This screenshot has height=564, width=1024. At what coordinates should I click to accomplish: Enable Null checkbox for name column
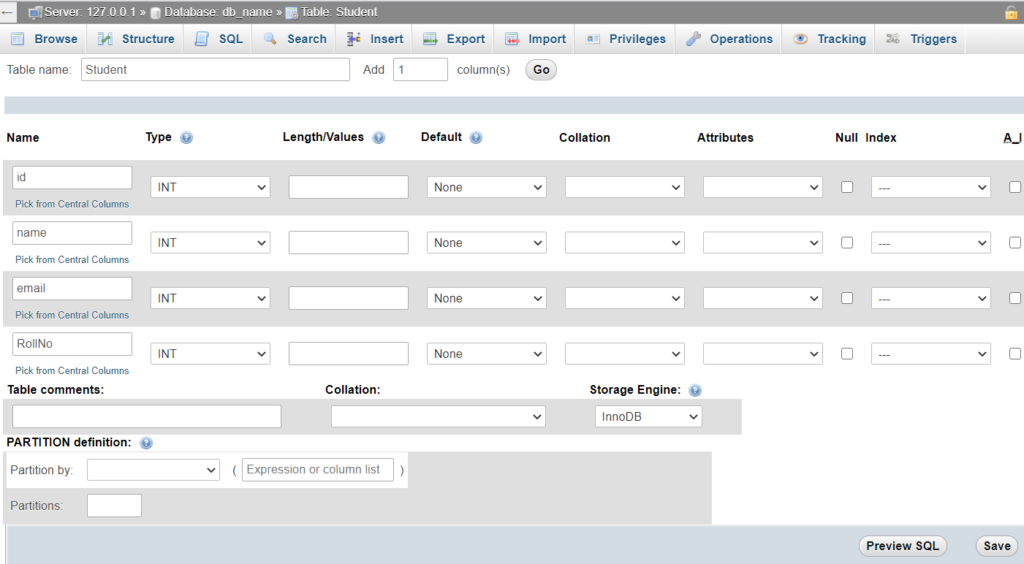click(x=847, y=243)
